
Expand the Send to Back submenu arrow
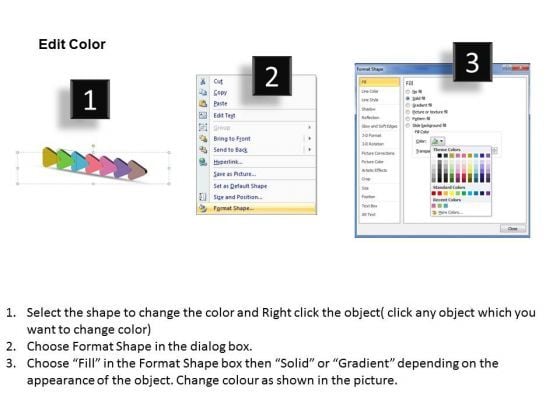coord(309,149)
